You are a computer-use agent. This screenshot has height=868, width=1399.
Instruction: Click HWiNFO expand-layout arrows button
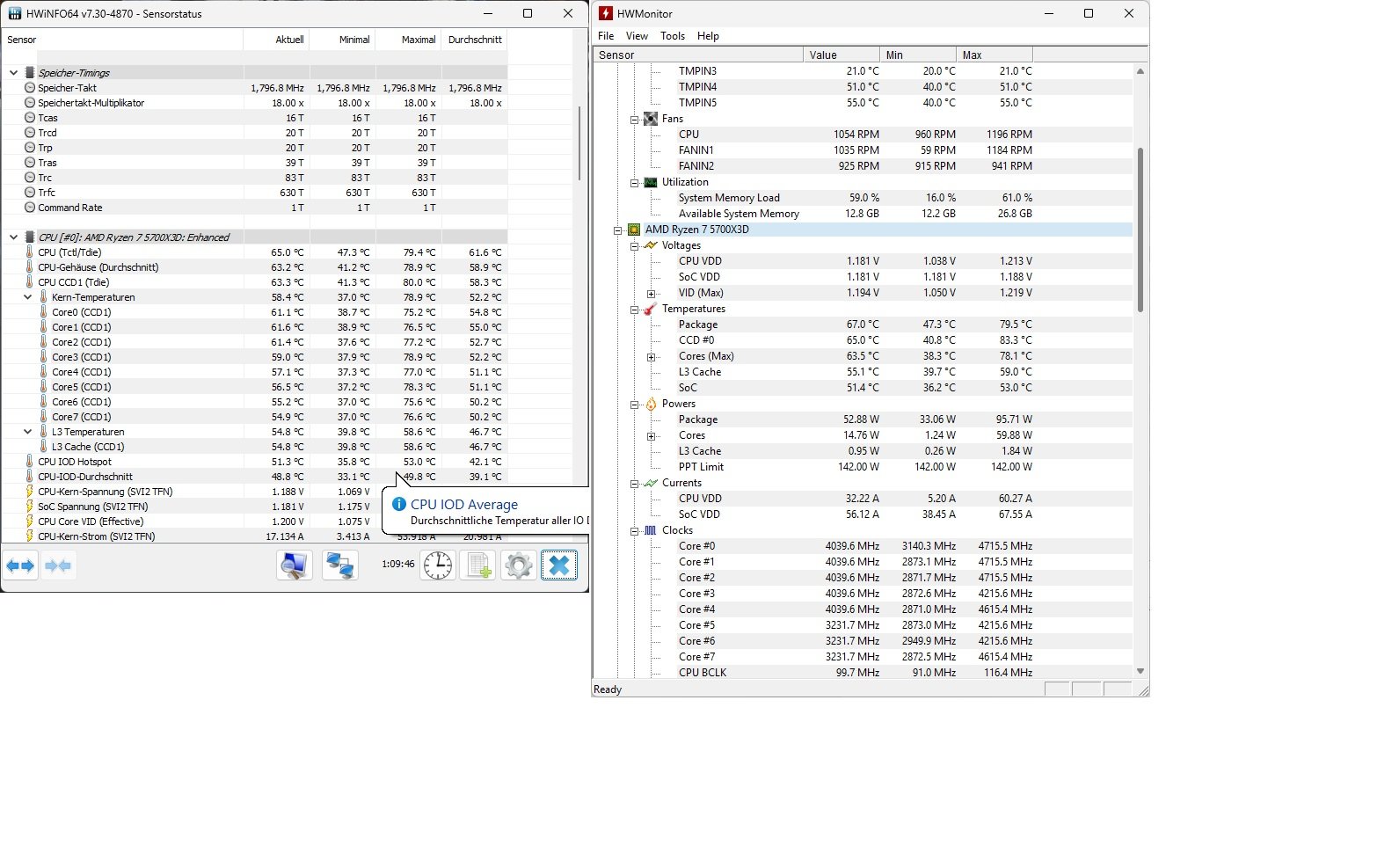(x=20, y=565)
